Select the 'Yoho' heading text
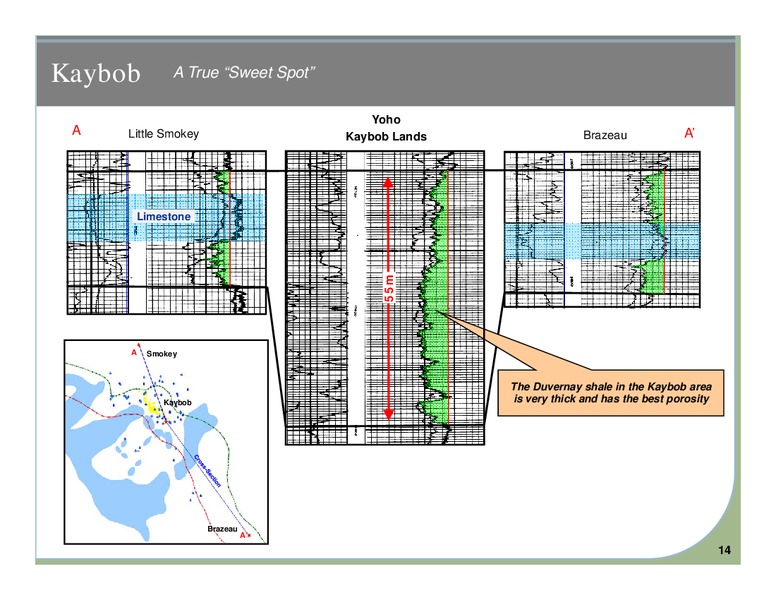Screen dimensions: 776x600 pyautogui.click(x=386, y=119)
